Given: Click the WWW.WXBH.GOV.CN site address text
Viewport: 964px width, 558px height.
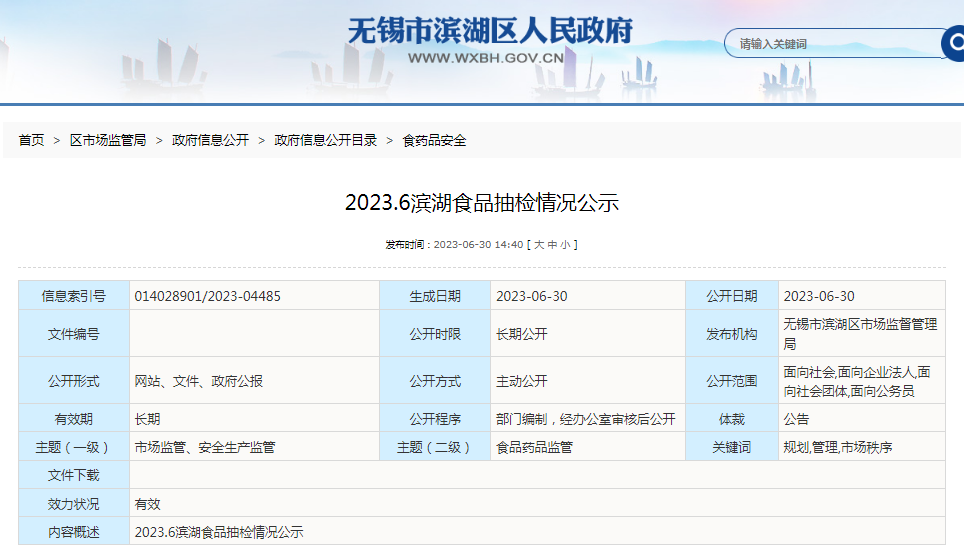Looking at the screenshot, I should pos(486,58).
